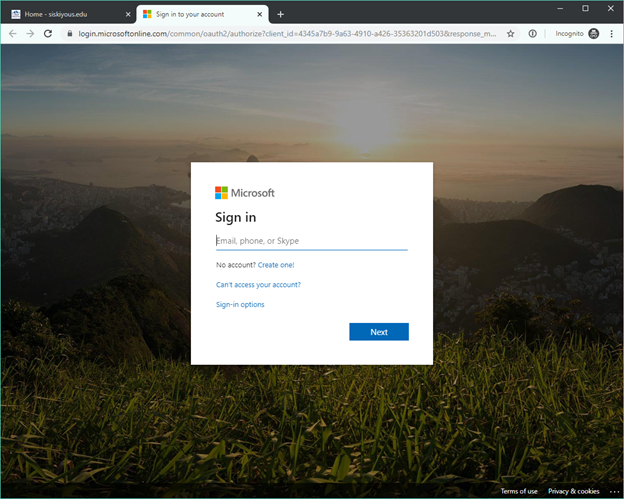Click the Sign in heading text

pyautogui.click(x=236, y=217)
